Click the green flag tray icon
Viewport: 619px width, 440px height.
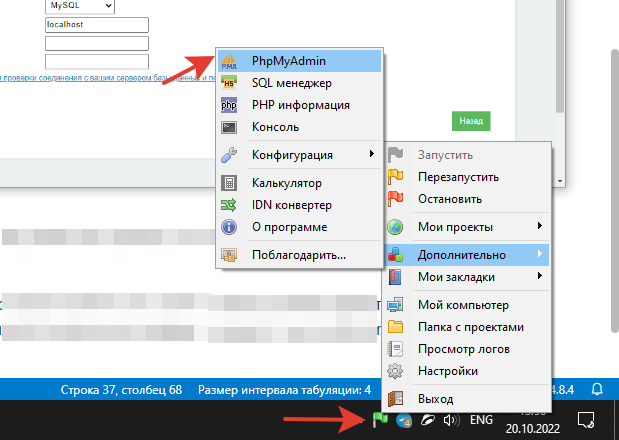coord(380,420)
